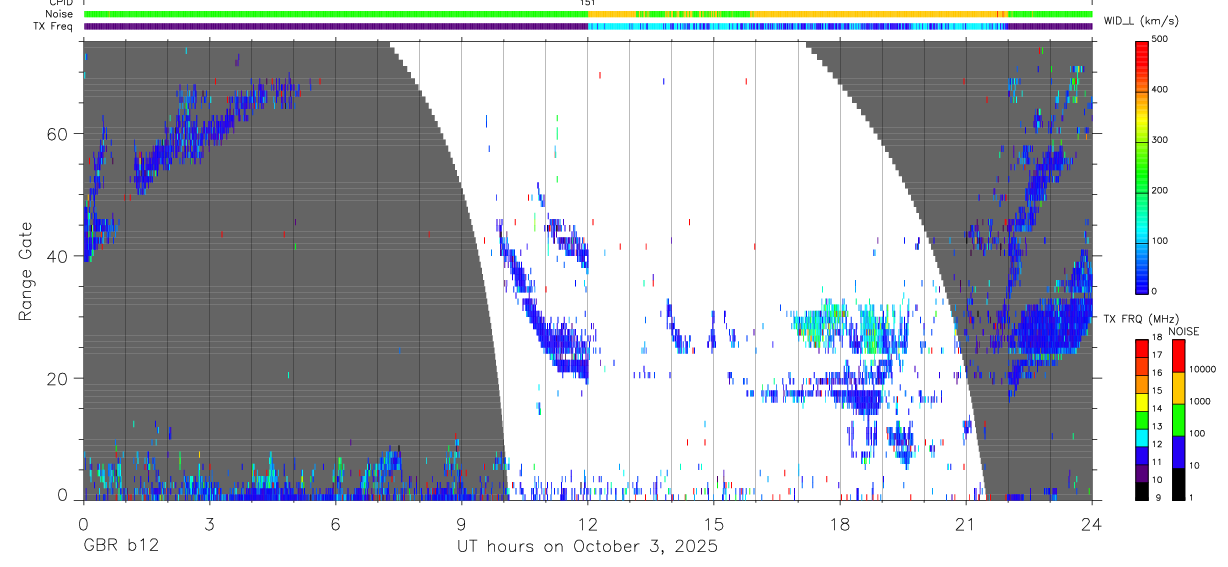Image resolution: width=1228 pixels, height=567 pixels.
Task: Click the TX FRQ (MHz) color scale bar
Action: [1142, 418]
